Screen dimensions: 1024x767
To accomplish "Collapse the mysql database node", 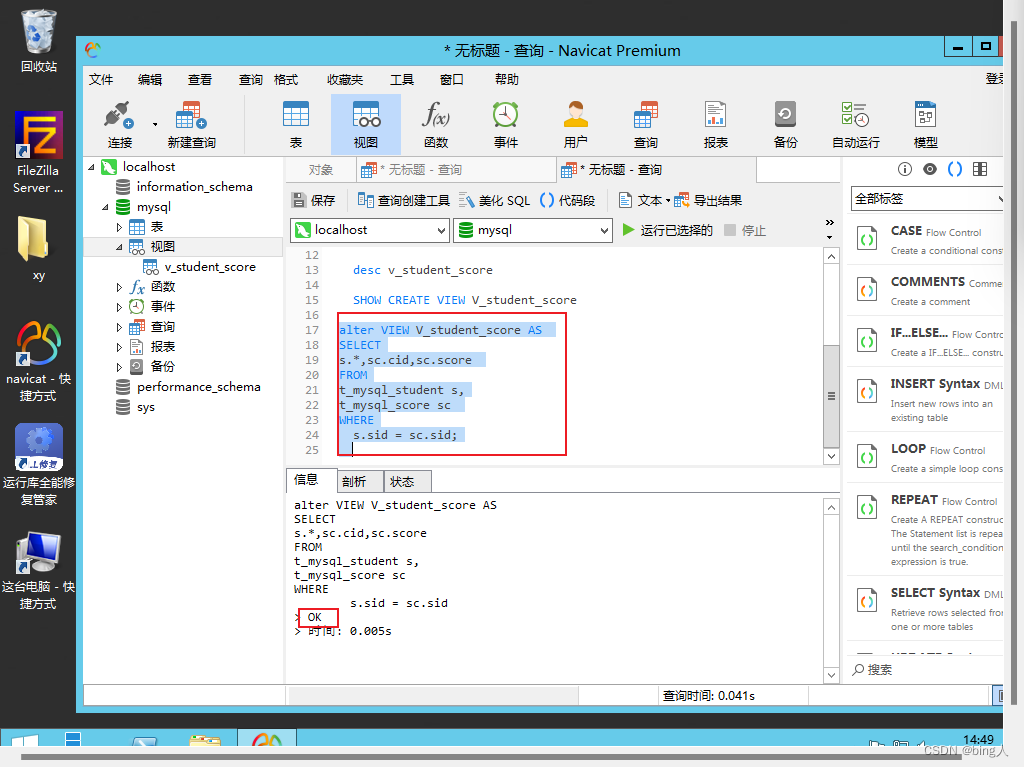I will pos(105,207).
